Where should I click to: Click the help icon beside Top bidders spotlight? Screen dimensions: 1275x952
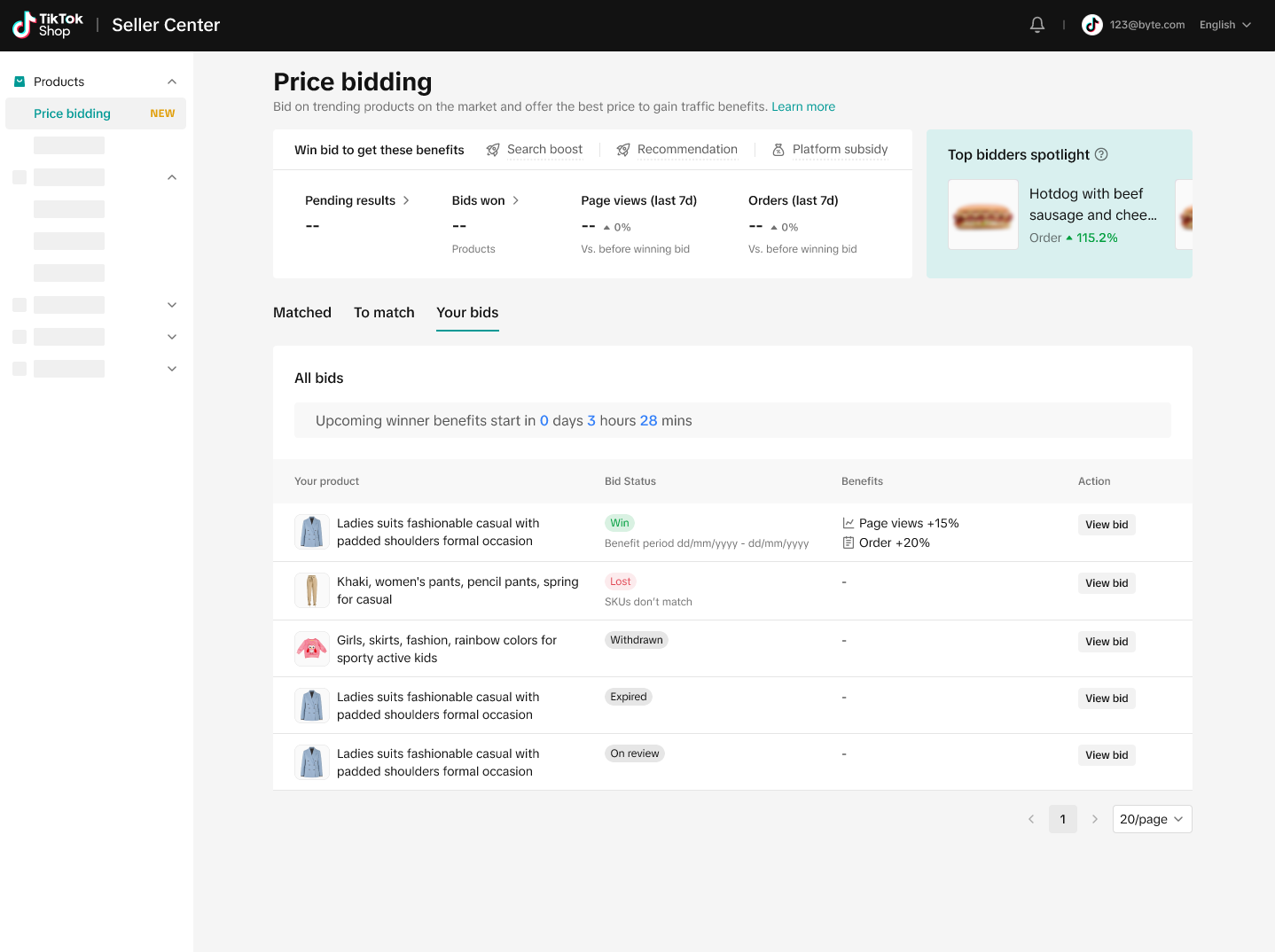coord(1101,154)
